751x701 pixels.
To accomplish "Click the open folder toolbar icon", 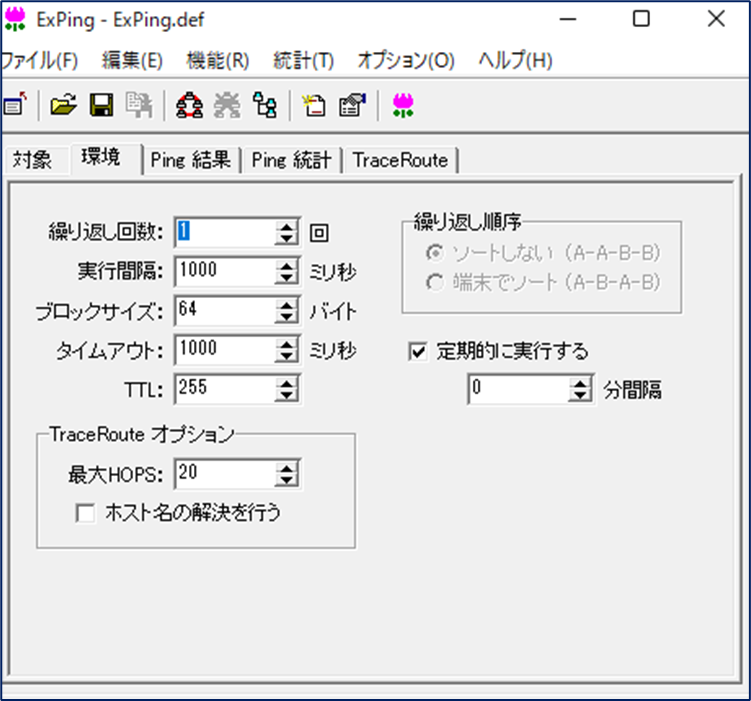I will coord(64,104).
